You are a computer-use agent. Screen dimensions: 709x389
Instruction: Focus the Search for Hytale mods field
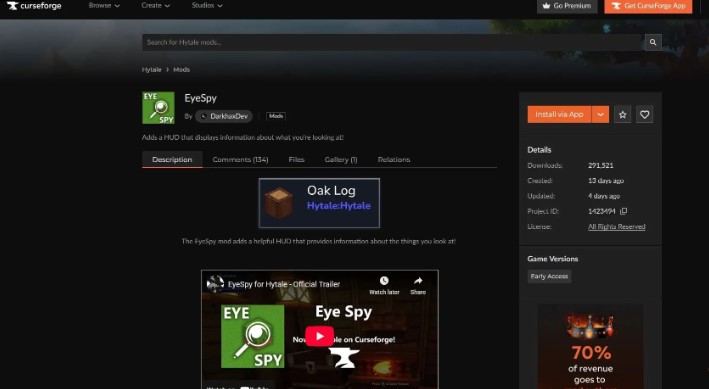click(392, 43)
